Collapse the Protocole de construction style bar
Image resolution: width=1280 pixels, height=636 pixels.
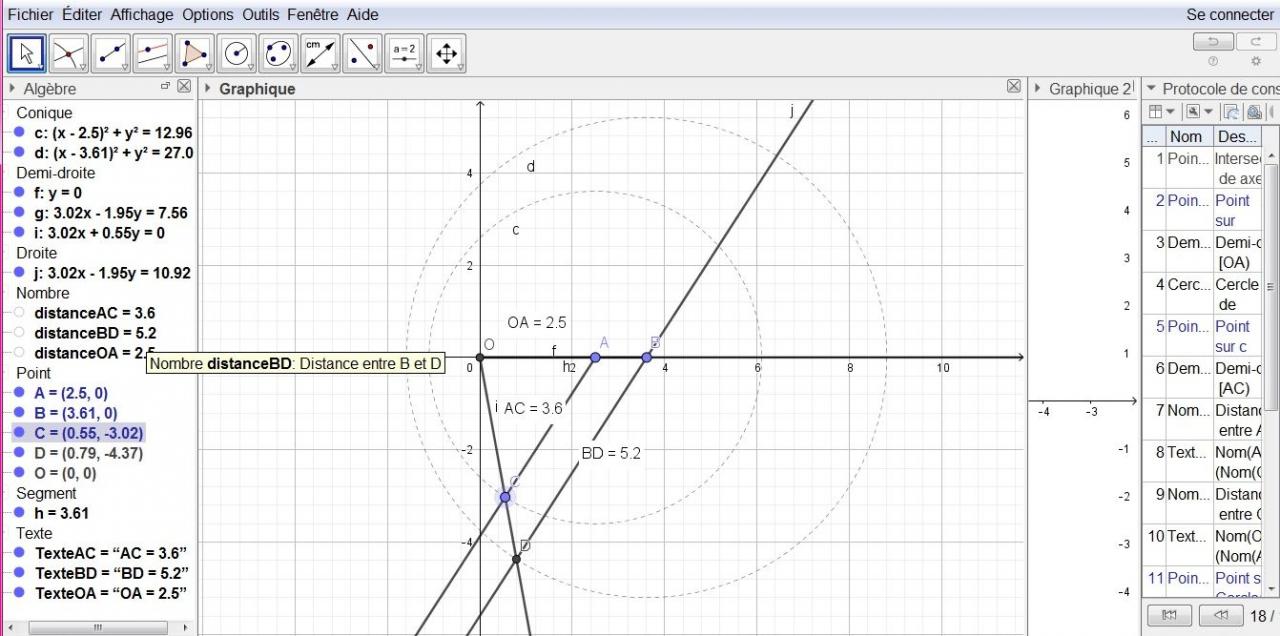click(x=1151, y=88)
